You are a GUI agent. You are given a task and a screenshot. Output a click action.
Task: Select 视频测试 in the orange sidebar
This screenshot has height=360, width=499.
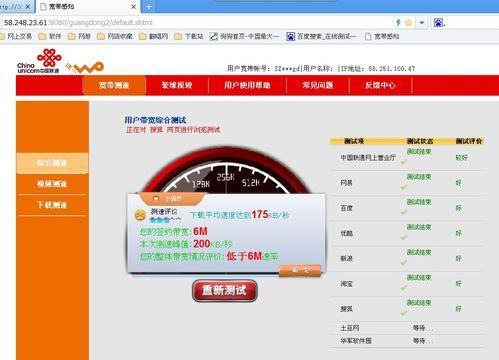[x=52, y=184]
